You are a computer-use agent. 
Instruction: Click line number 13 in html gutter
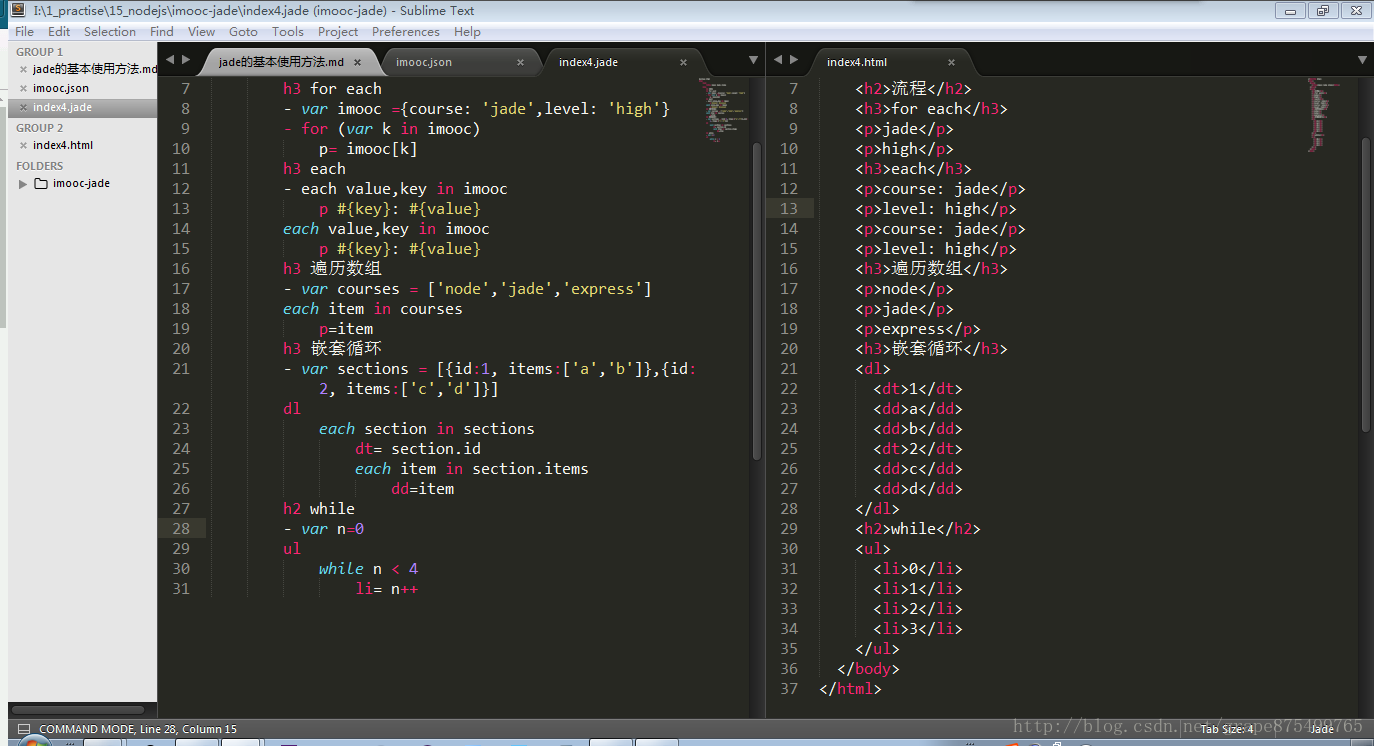(789, 209)
